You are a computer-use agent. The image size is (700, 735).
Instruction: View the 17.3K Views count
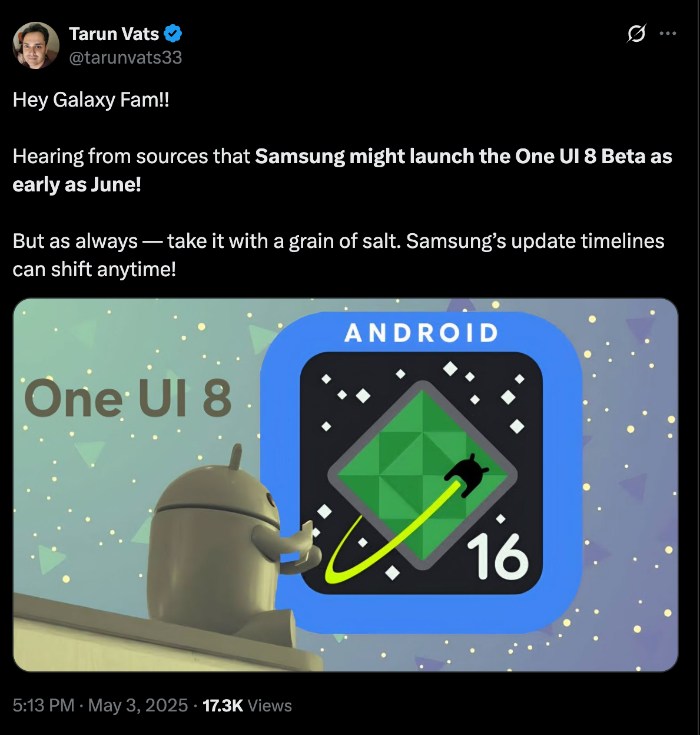247,705
